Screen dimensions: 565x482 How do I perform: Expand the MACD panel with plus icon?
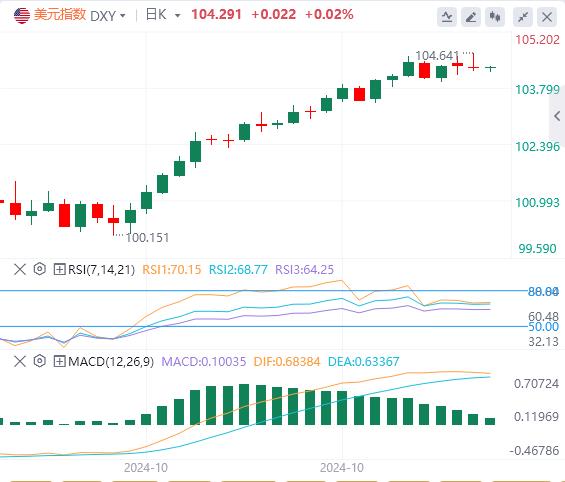[59, 361]
